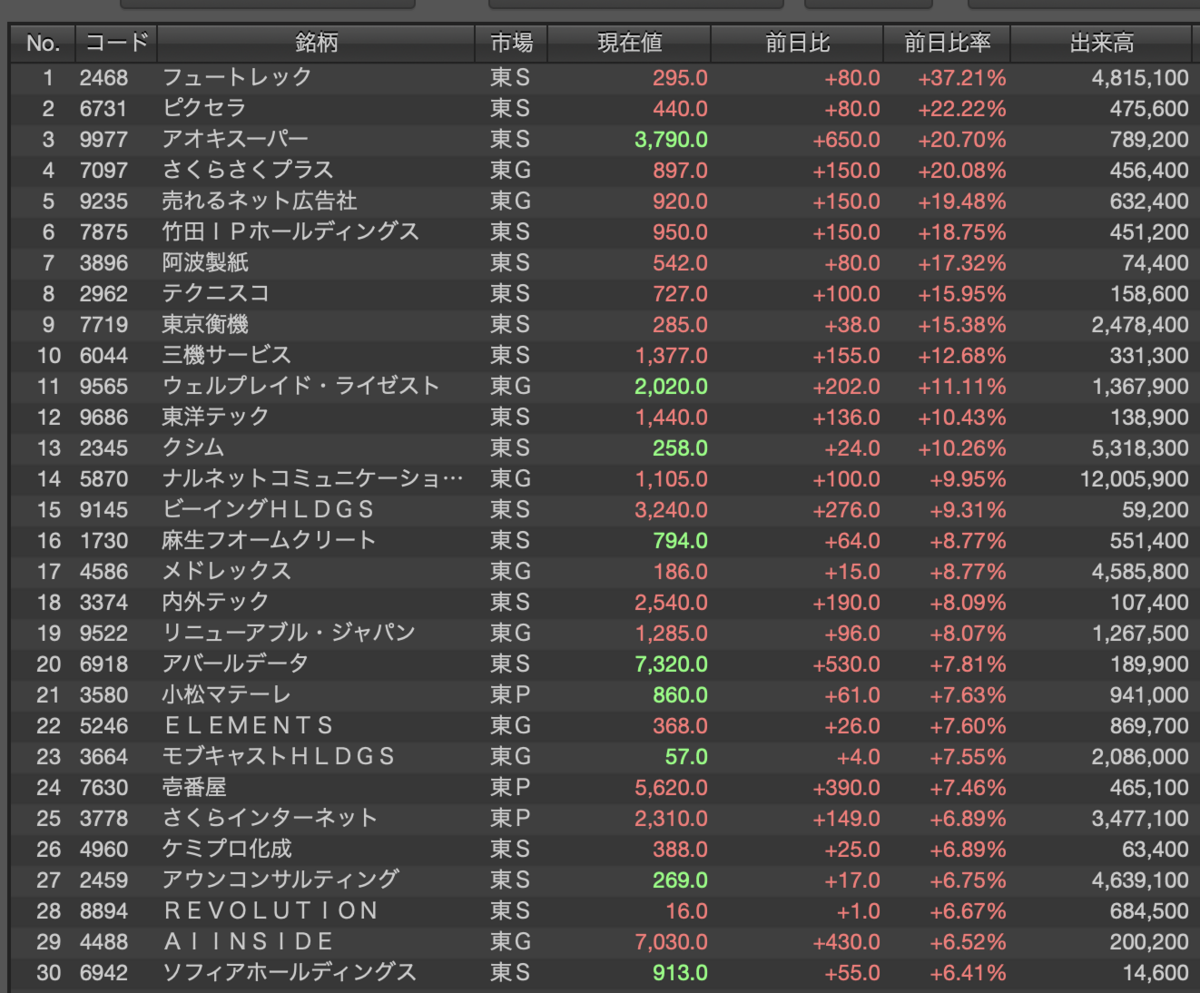Sort by the 出来高 column header
1200x993 pixels.
click(x=1102, y=44)
